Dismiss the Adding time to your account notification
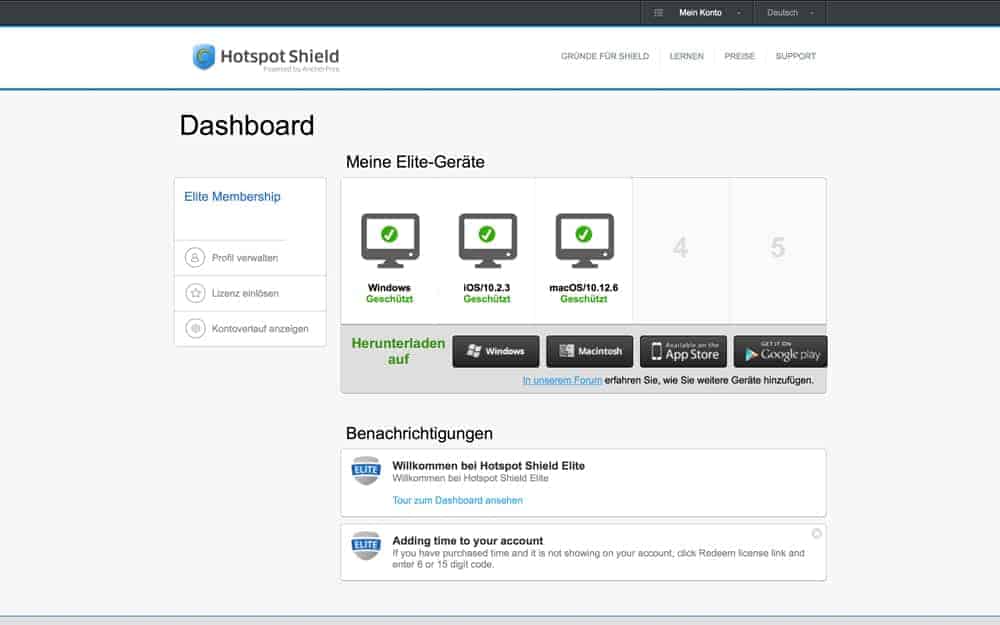 (816, 533)
